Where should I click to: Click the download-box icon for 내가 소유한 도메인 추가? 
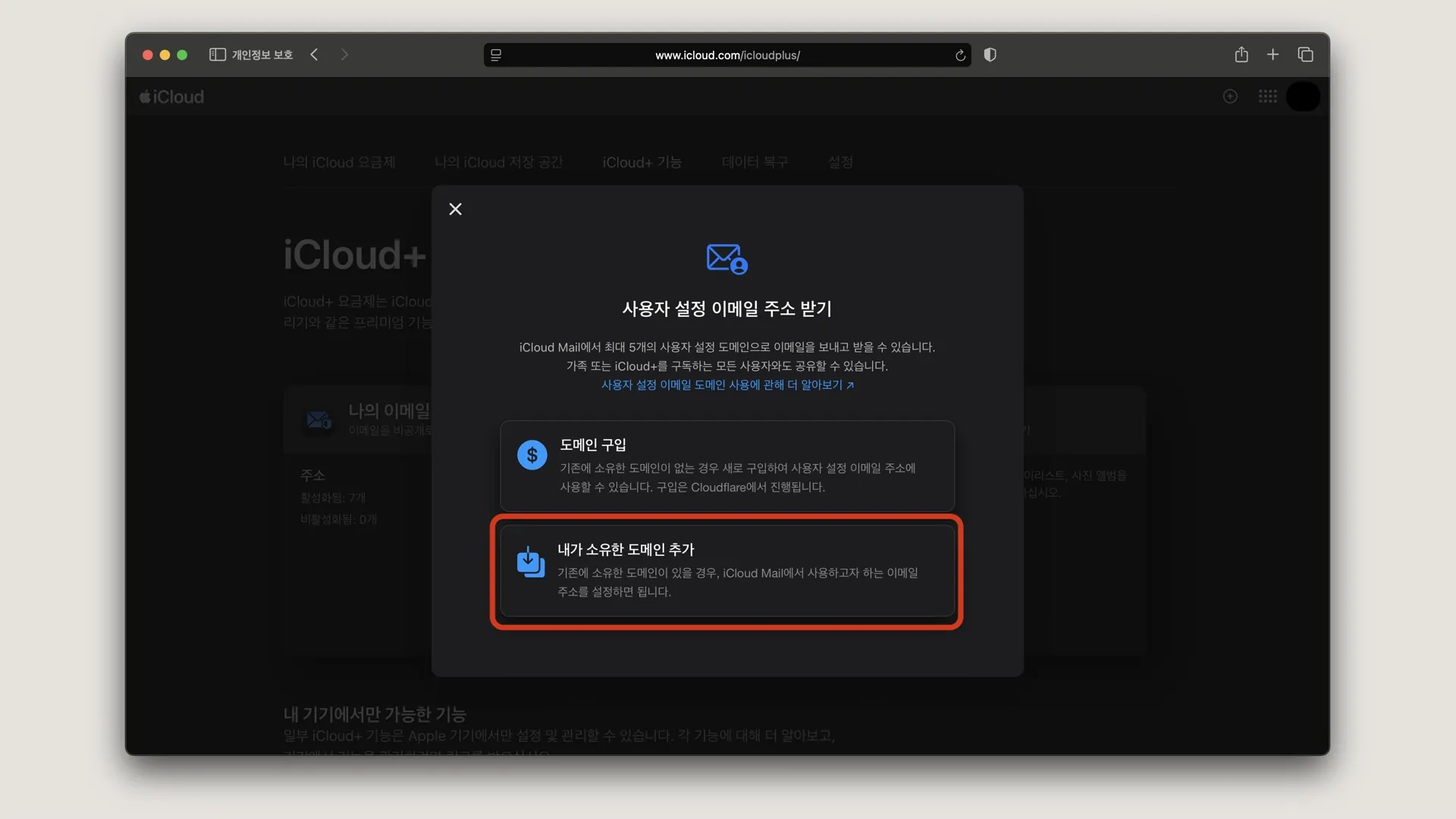pos(531,562)
